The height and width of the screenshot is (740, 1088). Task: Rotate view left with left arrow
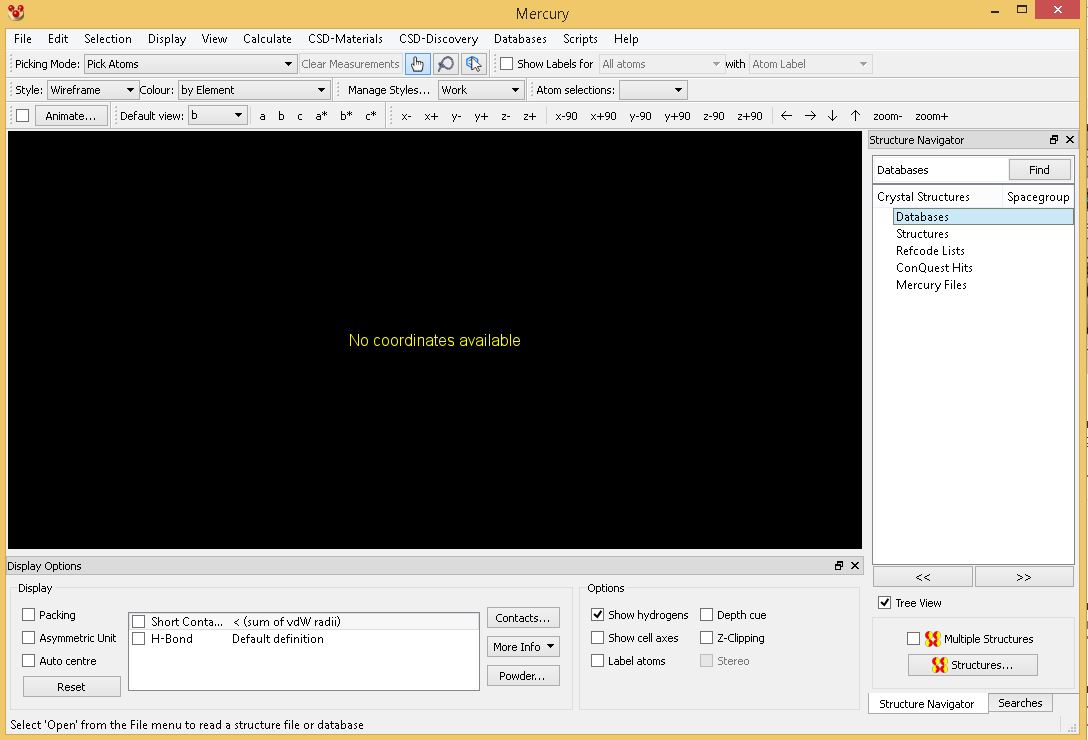point(786,116)
